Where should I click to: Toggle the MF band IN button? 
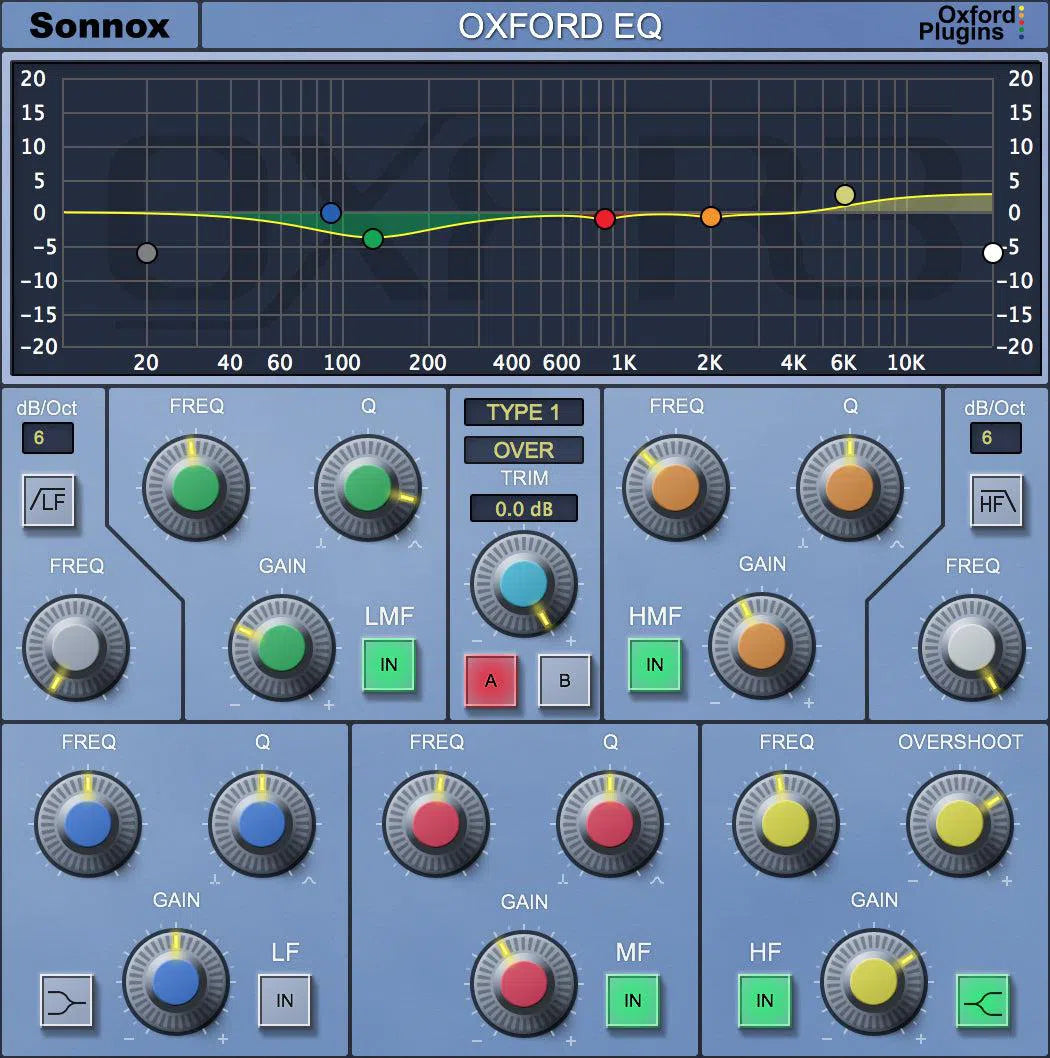click(632, 1000)
